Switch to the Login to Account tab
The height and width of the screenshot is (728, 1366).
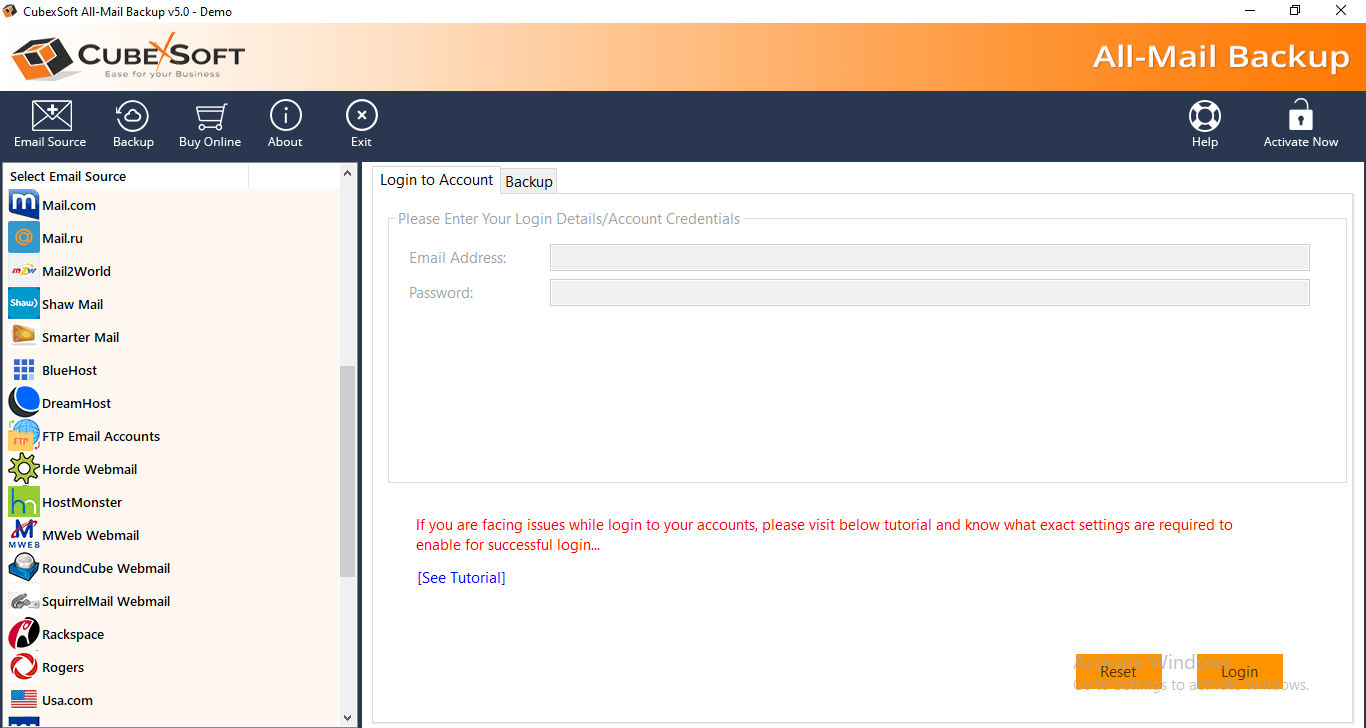click(x=436, y=180)
